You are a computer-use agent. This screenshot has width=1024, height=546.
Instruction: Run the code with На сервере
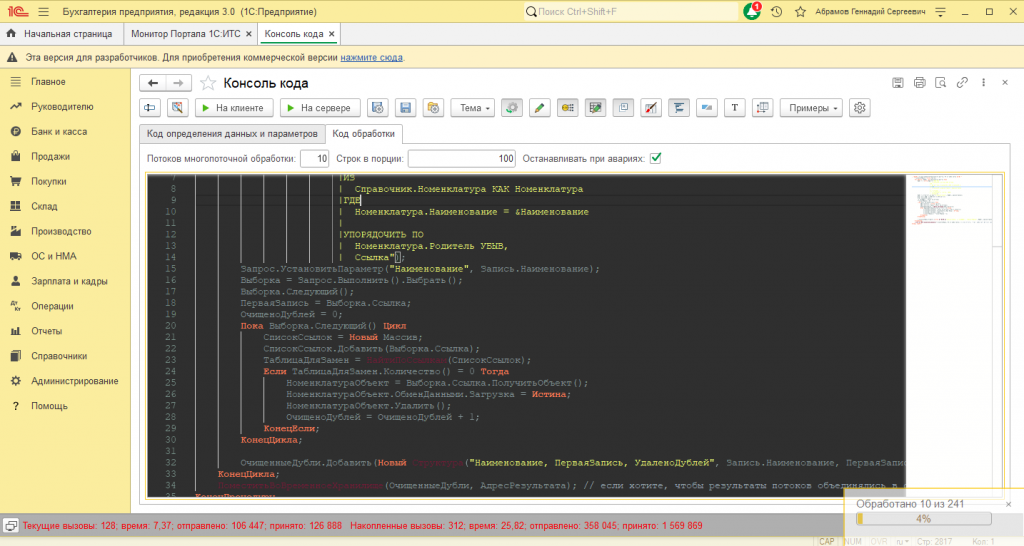(x=319, y=108)
